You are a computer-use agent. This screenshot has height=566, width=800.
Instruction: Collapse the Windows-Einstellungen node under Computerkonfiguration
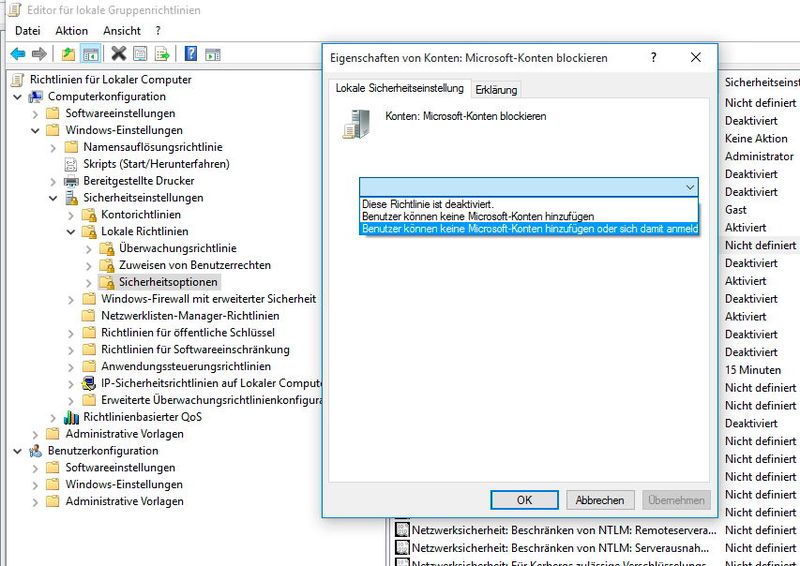point(35,130)
